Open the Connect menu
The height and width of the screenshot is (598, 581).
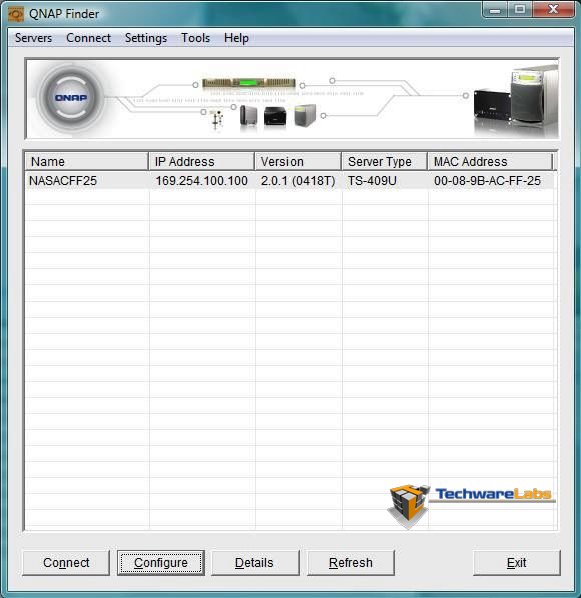[x=88, y=38]
